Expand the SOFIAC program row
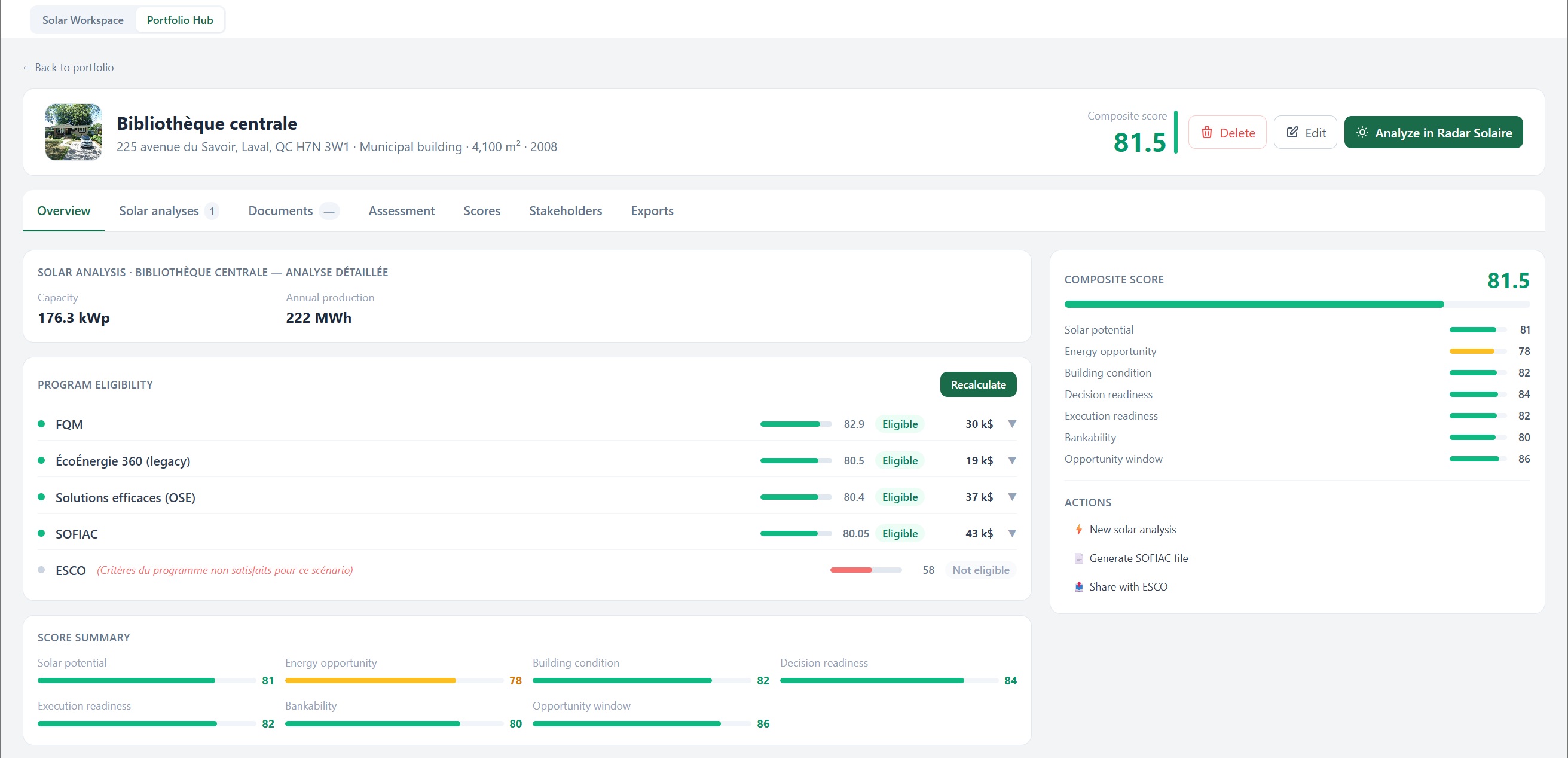This screenshot has width=1568, height=758. [1011, 533]
